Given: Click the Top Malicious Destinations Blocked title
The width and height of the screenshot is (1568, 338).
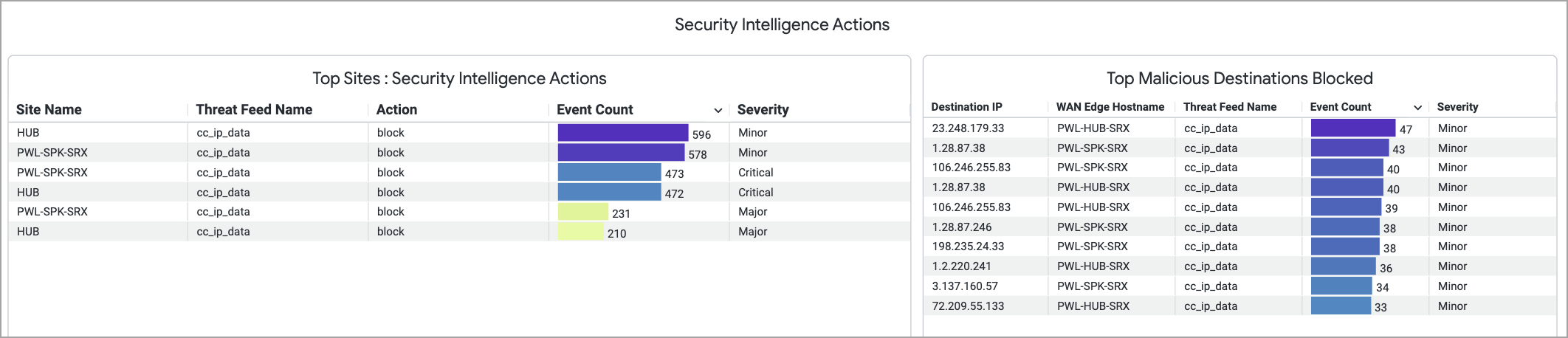Looking at the screenshot, I should click(x=1239, y=79).
